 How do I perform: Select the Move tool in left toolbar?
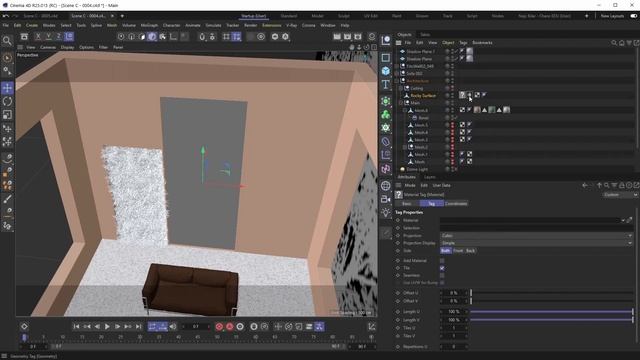point(7,88)
